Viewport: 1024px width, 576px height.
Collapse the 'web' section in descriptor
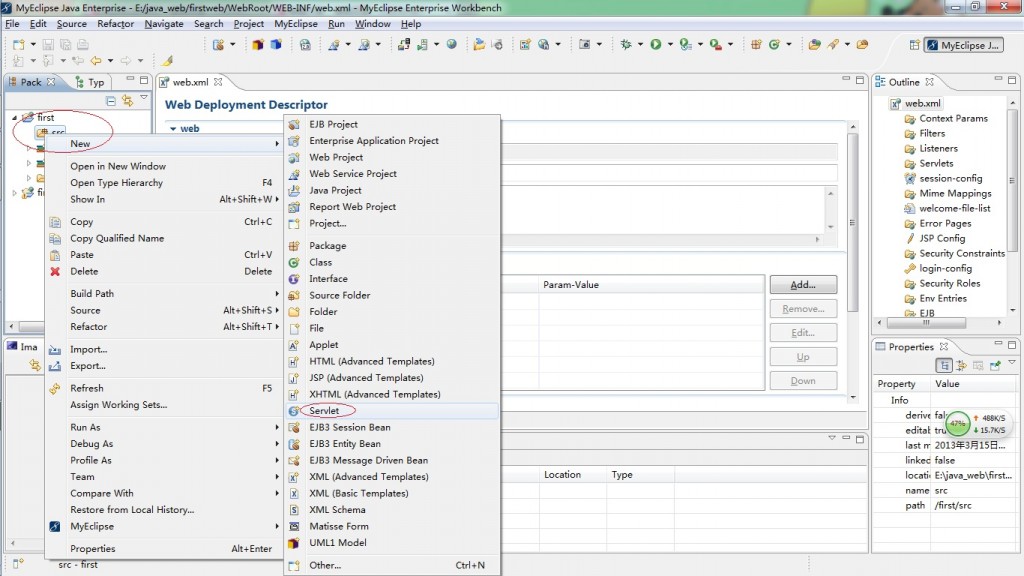pos(172,129)
